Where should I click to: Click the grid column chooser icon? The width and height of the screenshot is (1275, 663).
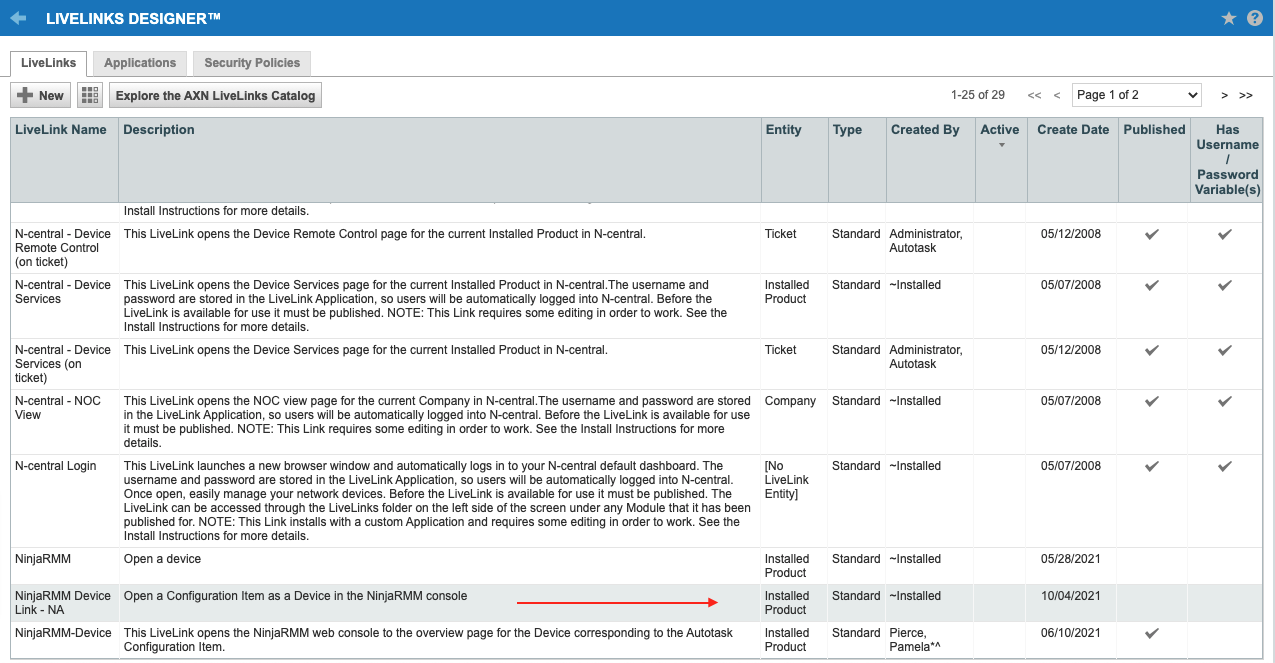(91, 95)
